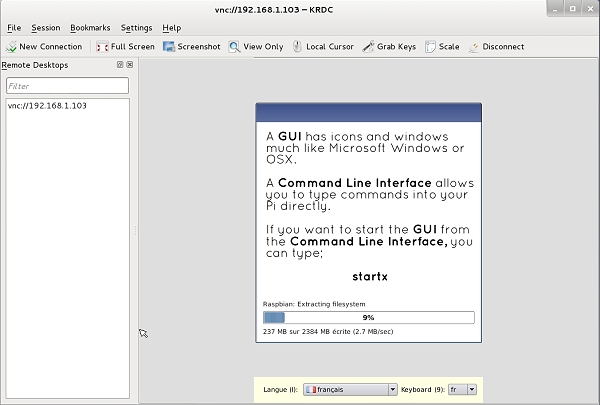Click the fr keyboard layout field
600x405 pixels.
(458, 389)
